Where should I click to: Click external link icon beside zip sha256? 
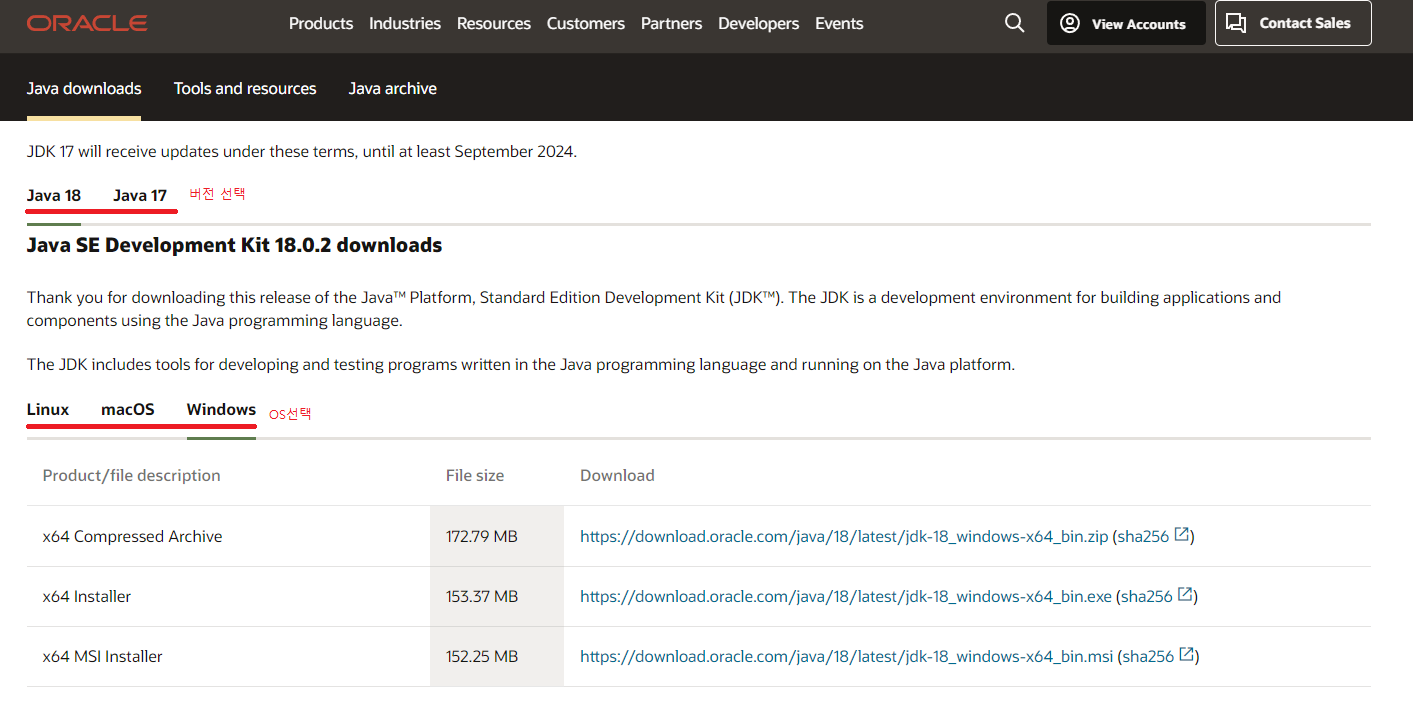[x=1182, y=535]
